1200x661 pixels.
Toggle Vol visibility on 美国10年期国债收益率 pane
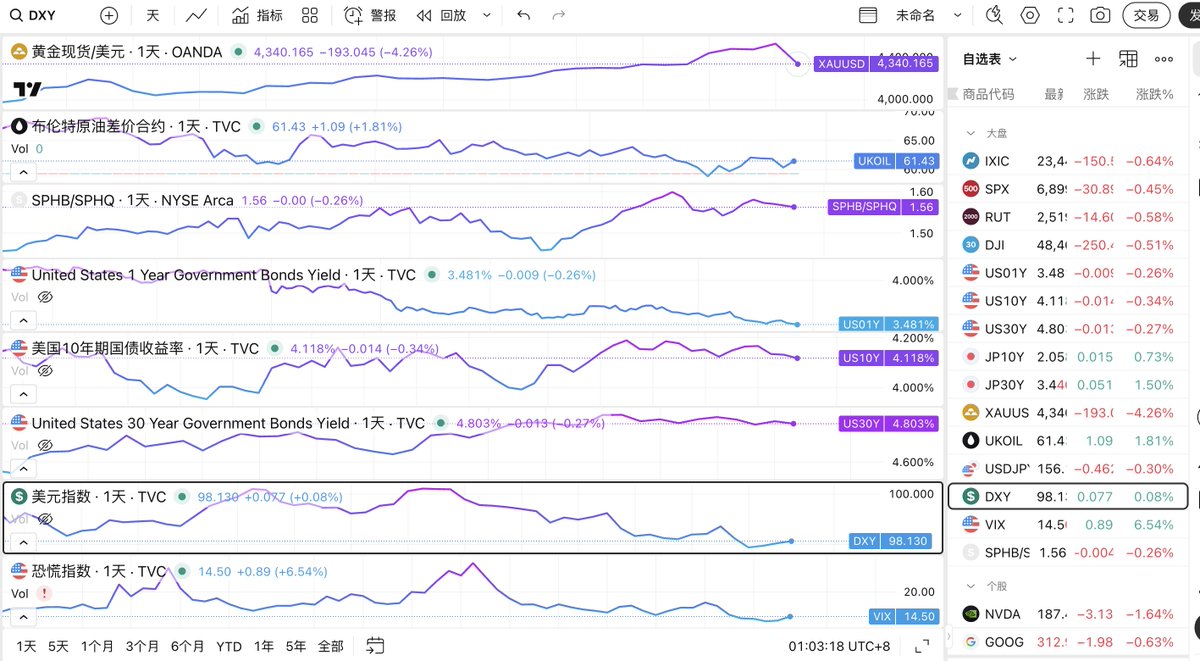pos(45,371)
